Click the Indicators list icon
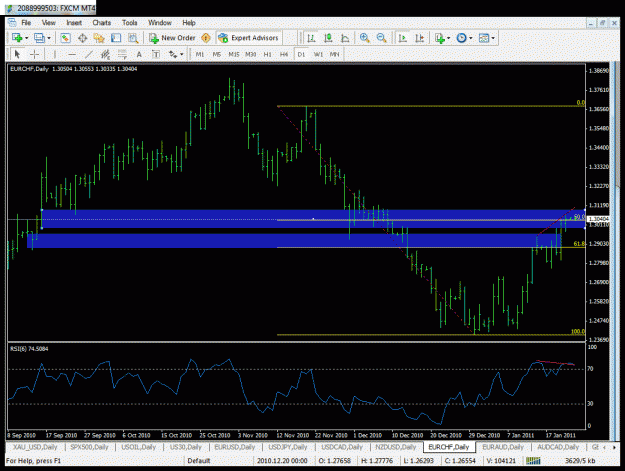The image size is (625, 471). tap(440, 38)
